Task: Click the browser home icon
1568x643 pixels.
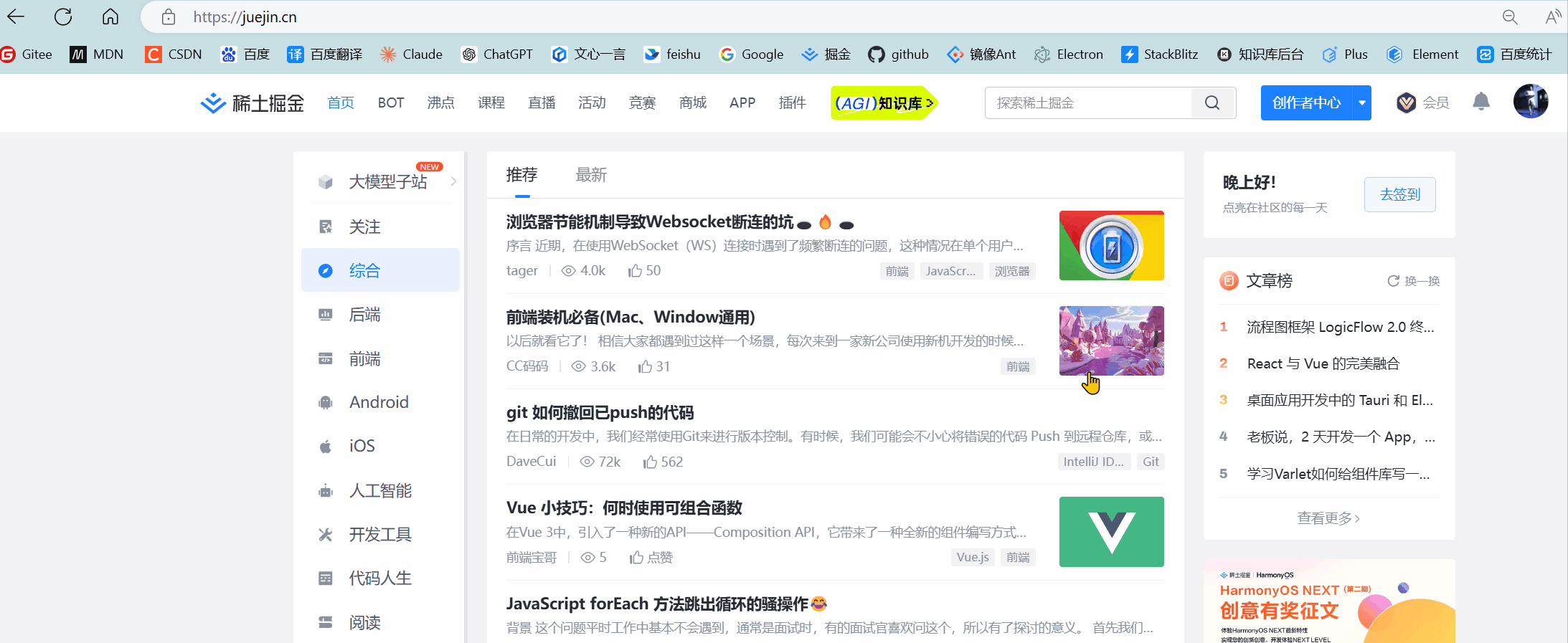Action: (x=110, y=16)
